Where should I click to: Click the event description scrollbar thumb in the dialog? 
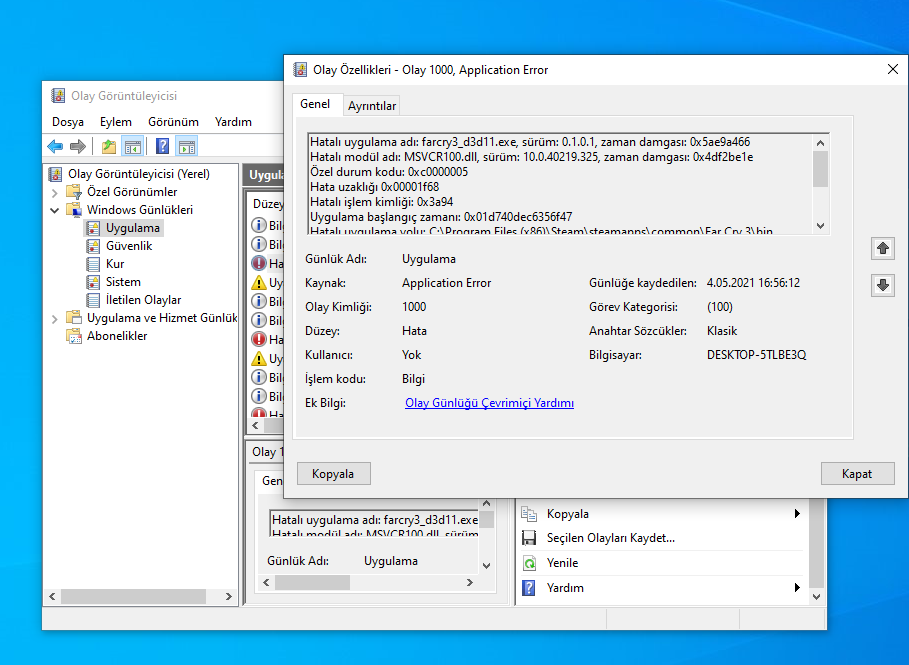[820, 169]
